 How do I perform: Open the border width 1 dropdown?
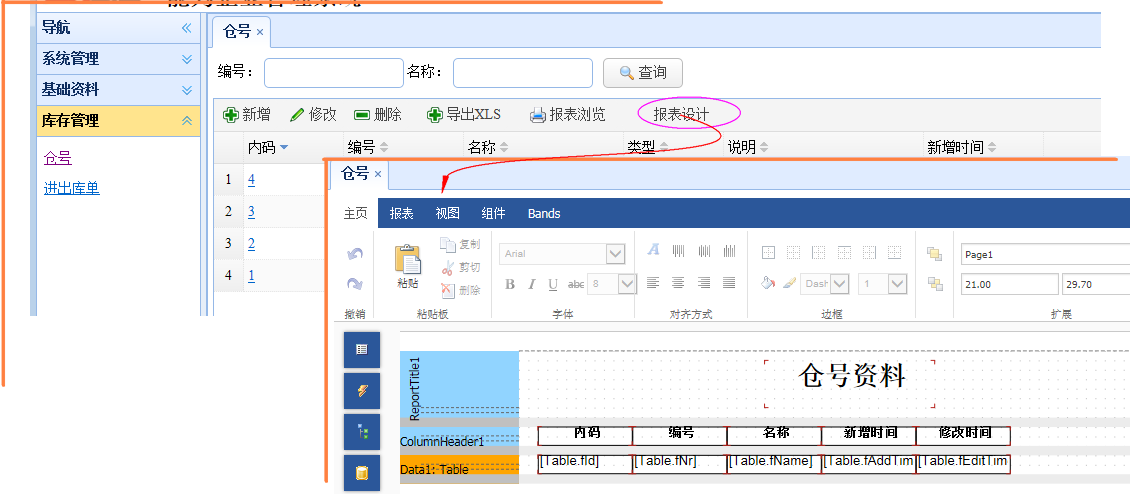point(897,284)
